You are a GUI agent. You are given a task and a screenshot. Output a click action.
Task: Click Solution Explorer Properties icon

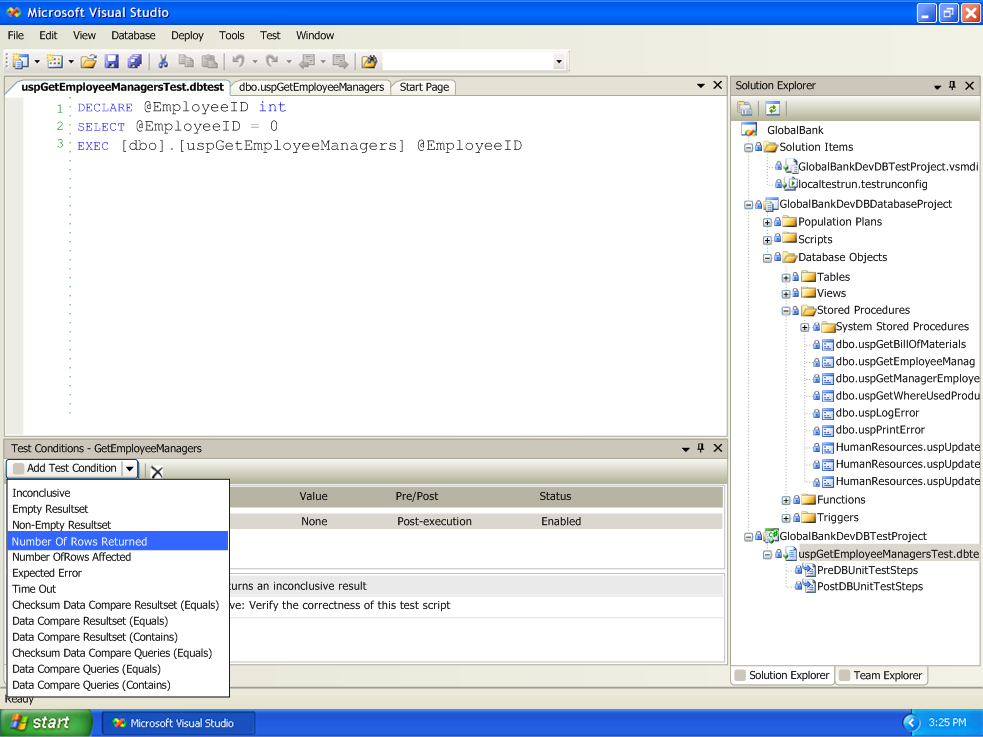coord(745,108)
